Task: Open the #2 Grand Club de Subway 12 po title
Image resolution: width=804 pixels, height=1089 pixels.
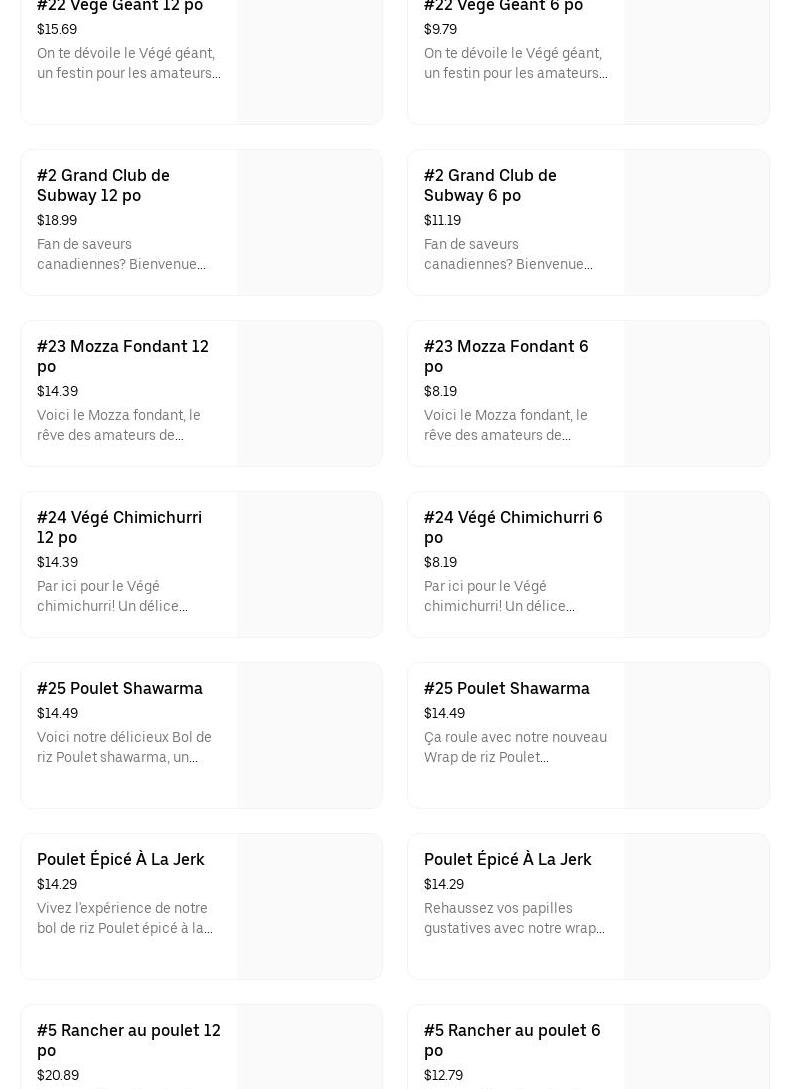Action: pos(103,185)
